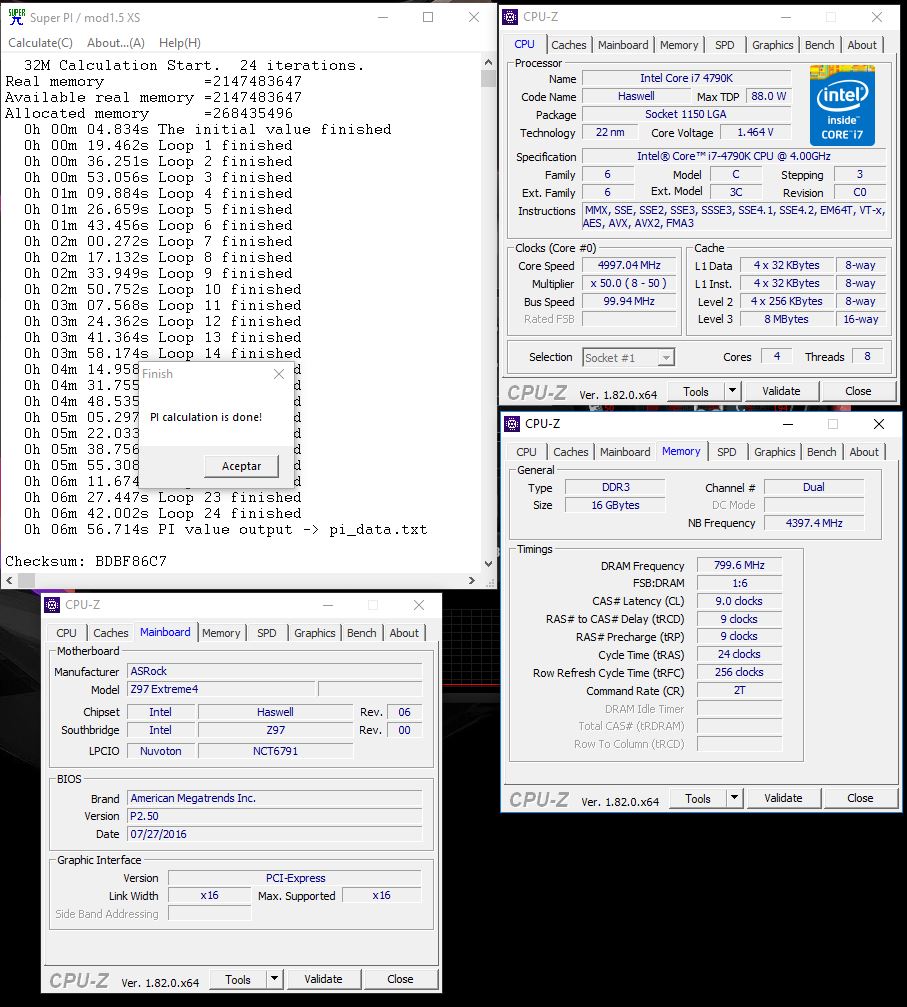Screen dimensions: 907x1007
Task: Switch to SPD tab in the top CPU-Z window
Action: coord(725,45)
